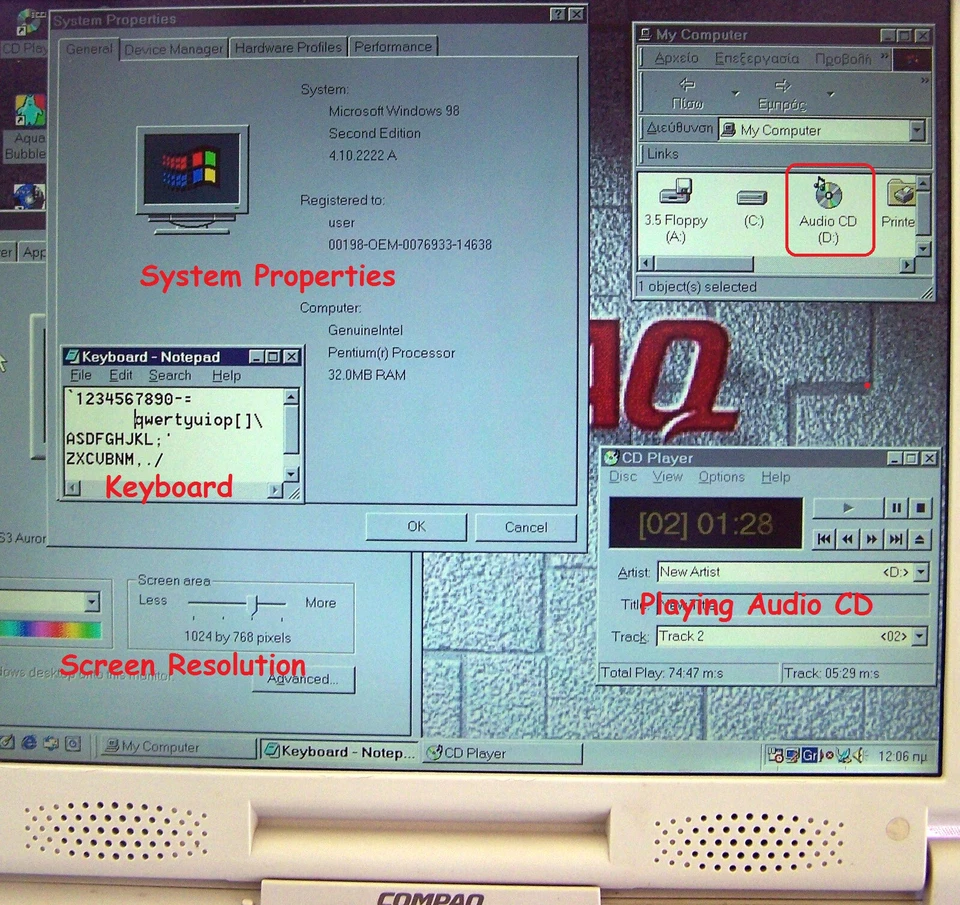Switch to the Device Manager tab
This screenshot has height=905, width=960.
(172, 47)
